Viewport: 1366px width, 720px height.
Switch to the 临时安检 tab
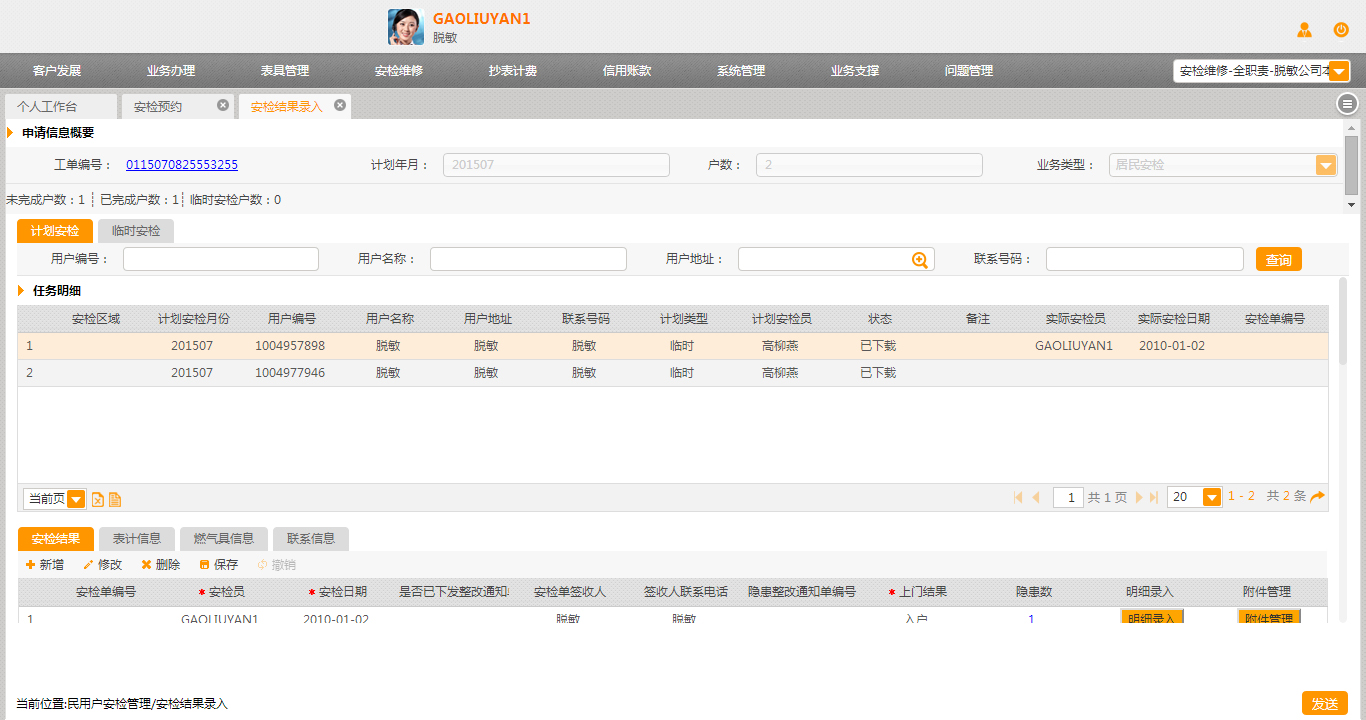(x=135, y=231)
